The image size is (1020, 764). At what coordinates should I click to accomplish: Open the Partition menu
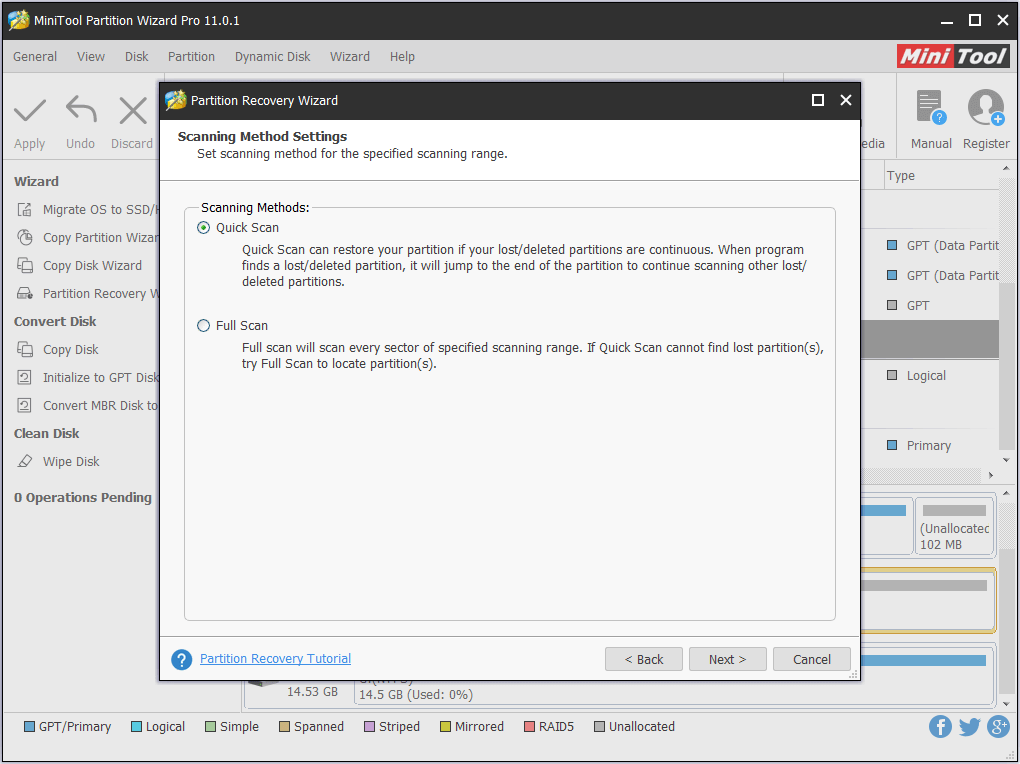191,57
